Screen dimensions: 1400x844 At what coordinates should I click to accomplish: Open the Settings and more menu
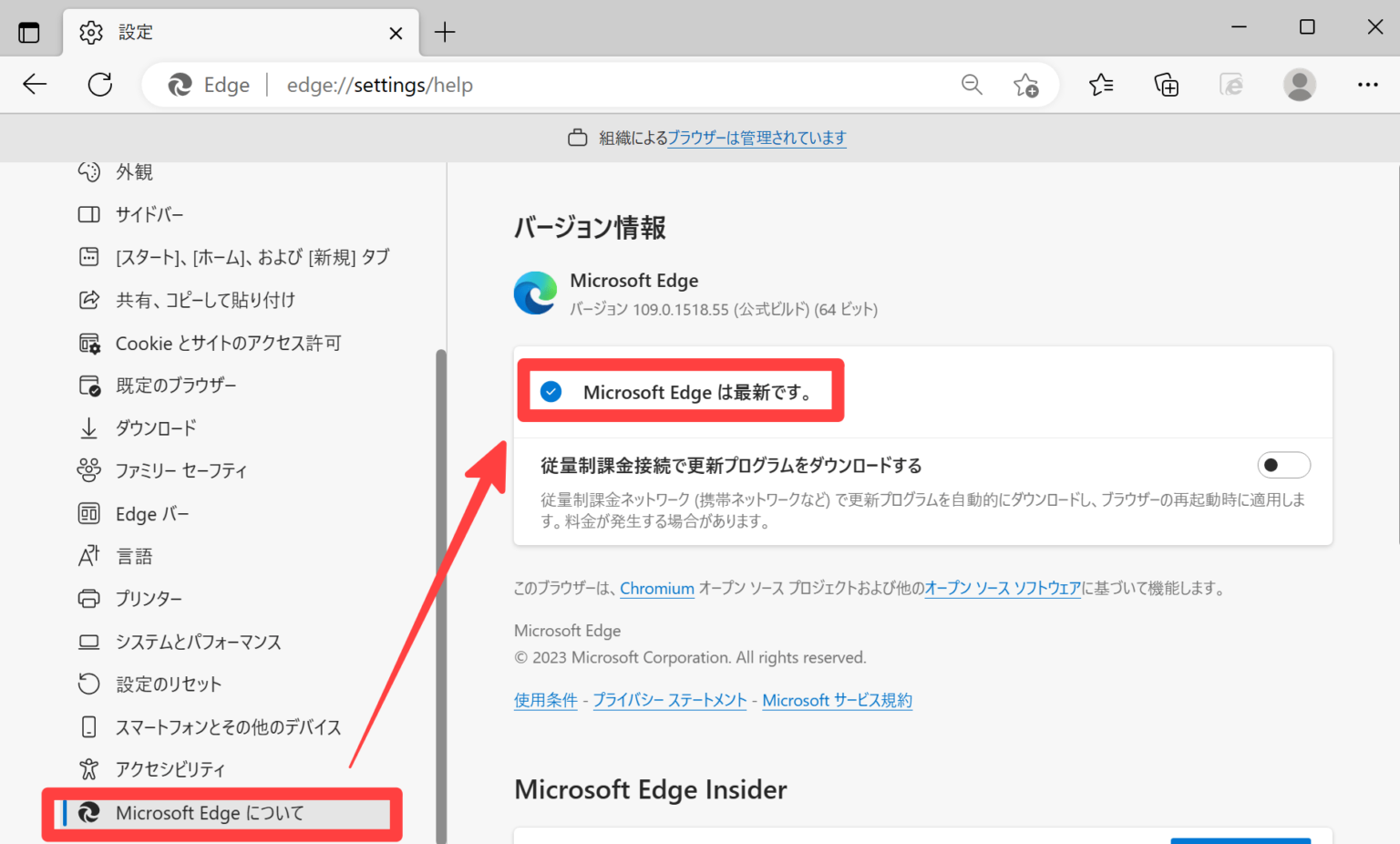[1368, 84]
